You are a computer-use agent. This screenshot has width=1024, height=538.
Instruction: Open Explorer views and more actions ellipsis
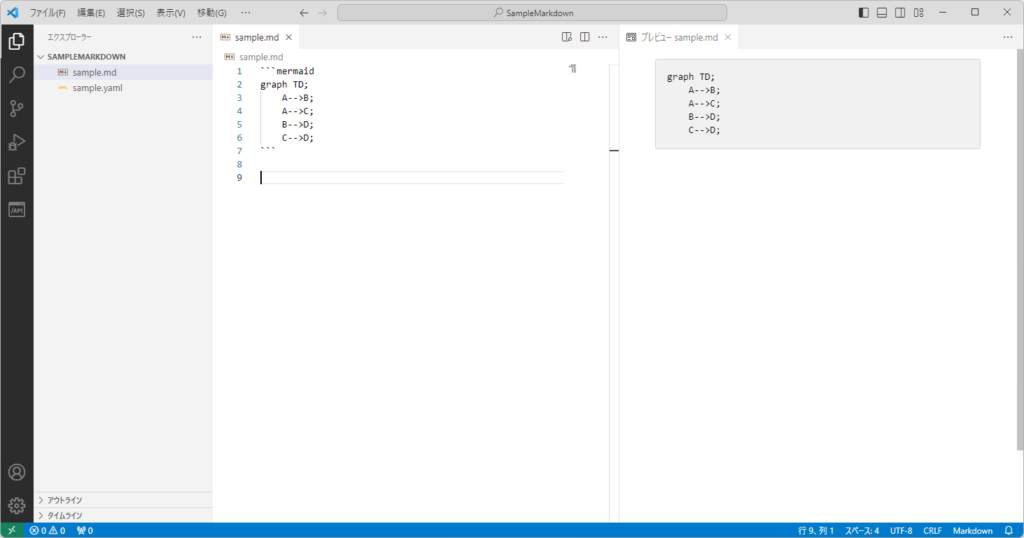197,37
